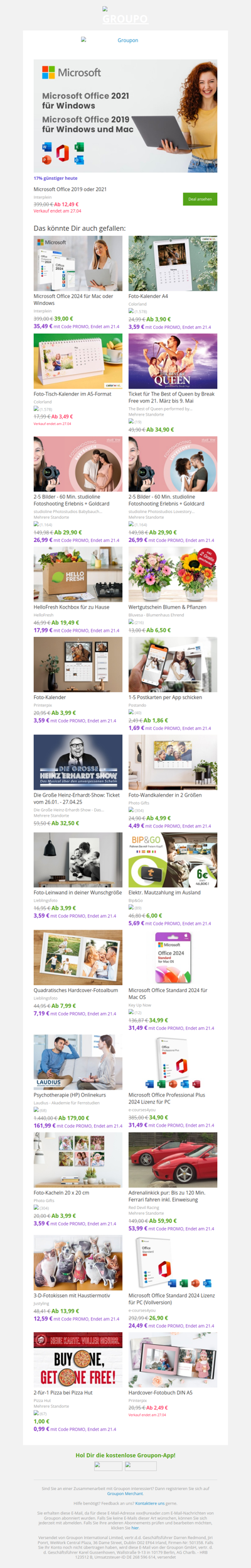The image size is (251, 1568).
Task: Open the Foto-Kalender A4 deal thumbnail
Action: point(173,263)
